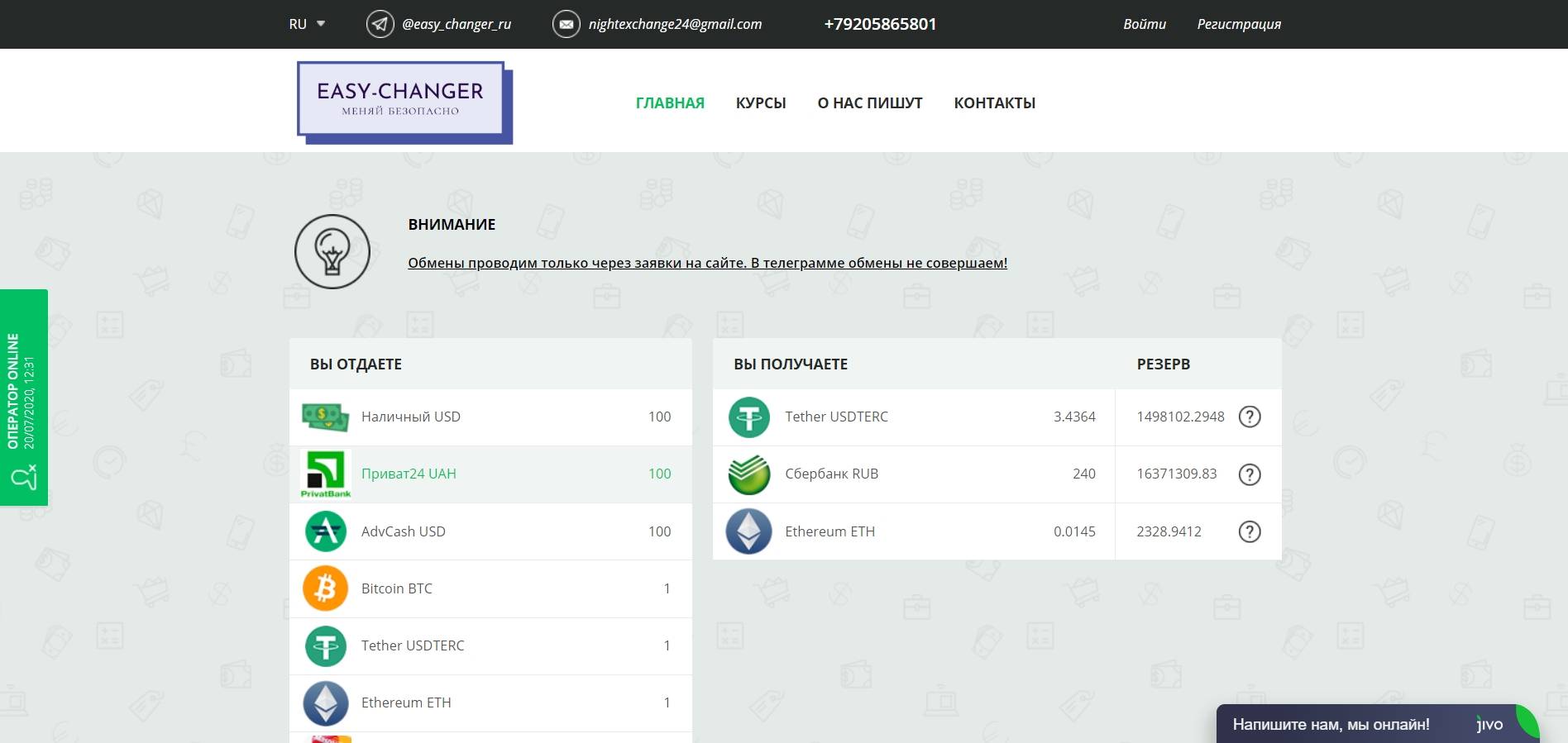Open the КУРСЫ menu item

(761, 103)
